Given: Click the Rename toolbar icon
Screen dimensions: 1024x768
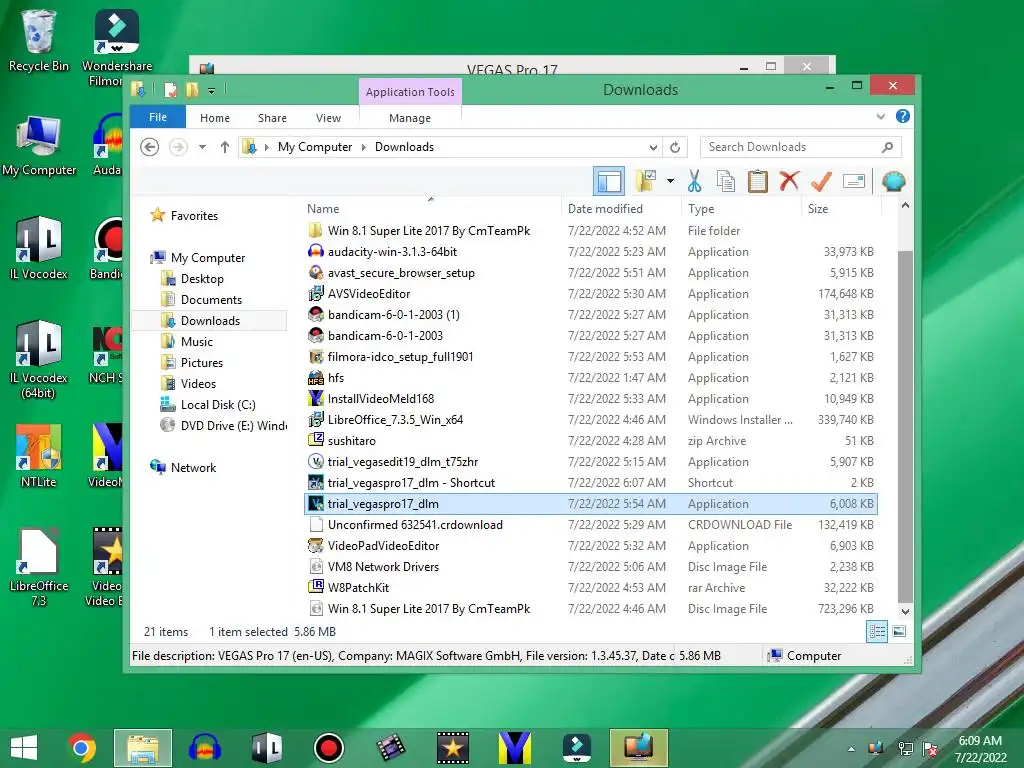Looking at the screenshot, I should point(854,181).
